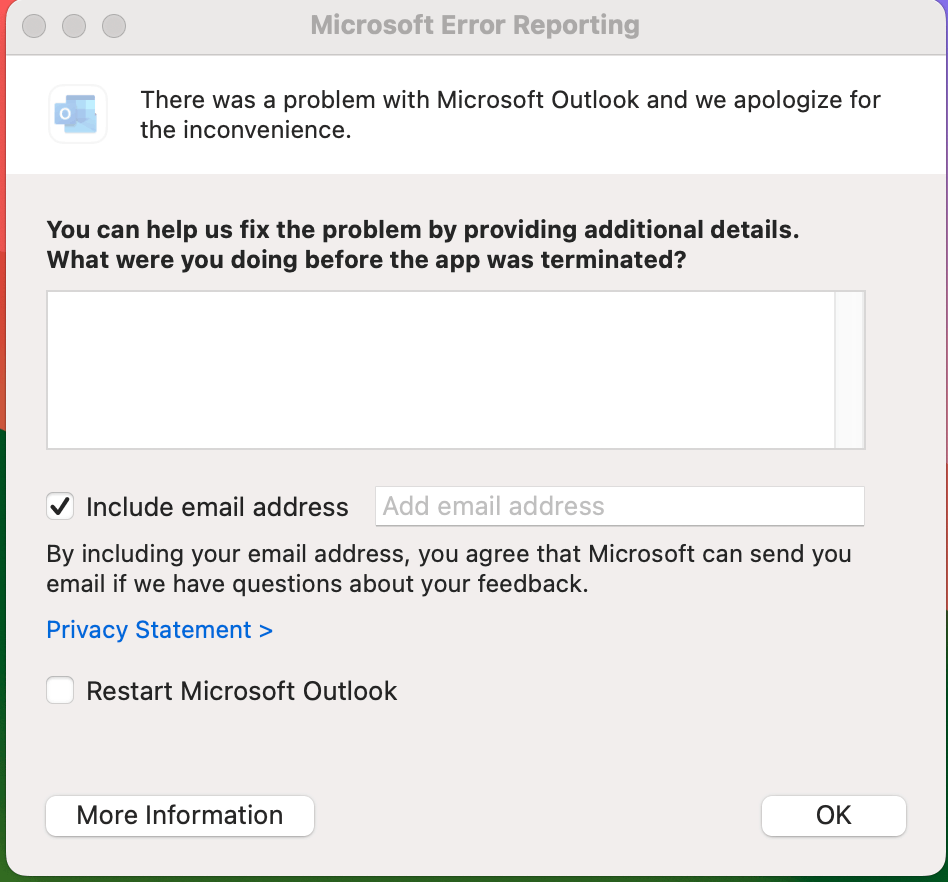Click the Microsoft Outlook app icon
This screenshot has width=948, height=882.
tap(77, 114)
